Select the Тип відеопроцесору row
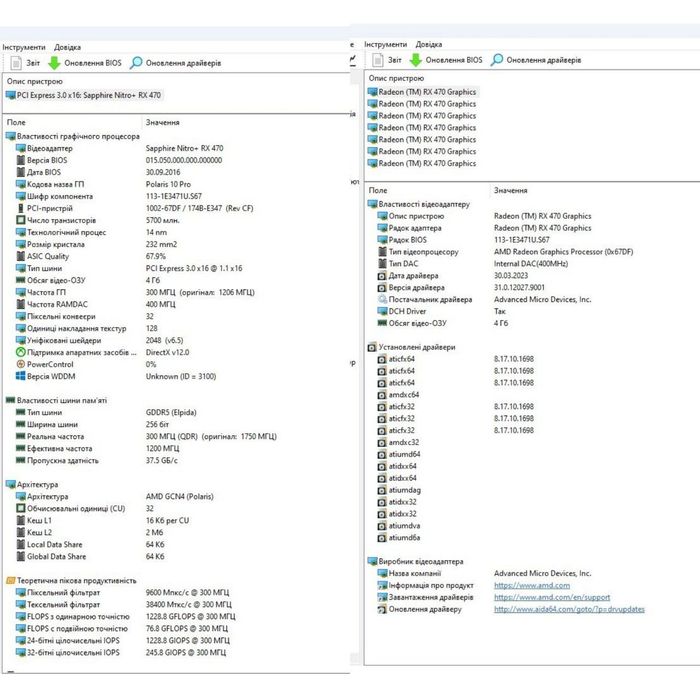 (x=506, y=252)
